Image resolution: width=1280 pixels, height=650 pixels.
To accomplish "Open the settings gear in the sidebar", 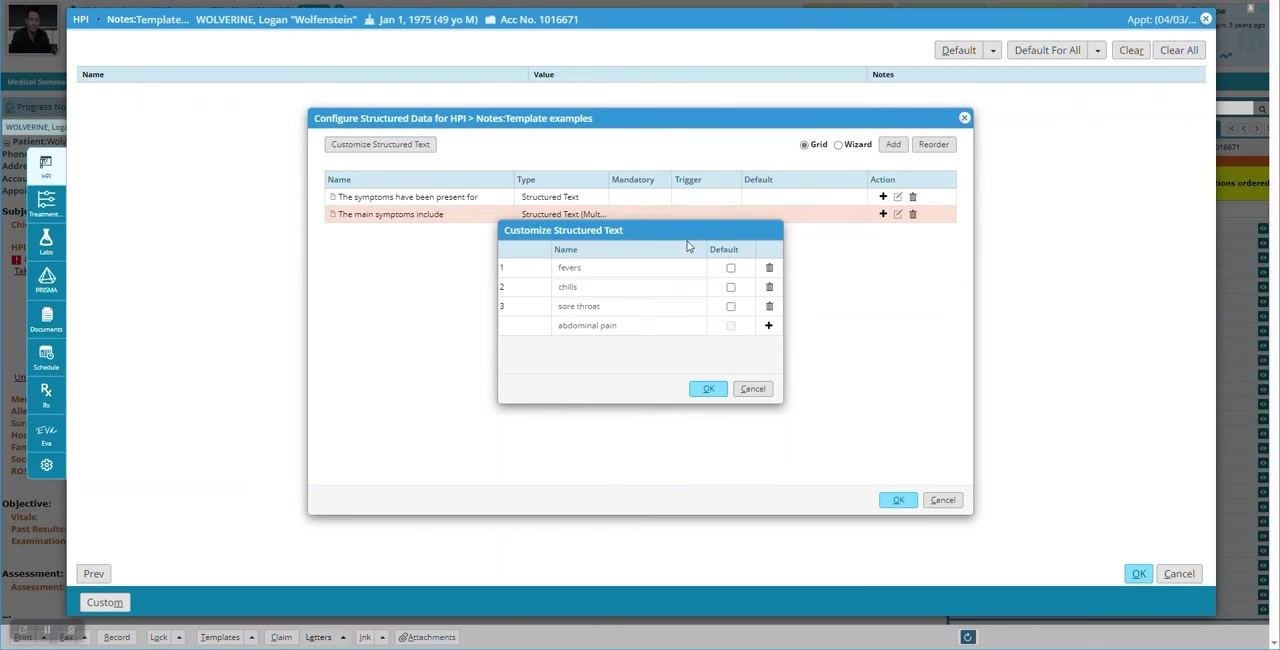I will (46, 465).
